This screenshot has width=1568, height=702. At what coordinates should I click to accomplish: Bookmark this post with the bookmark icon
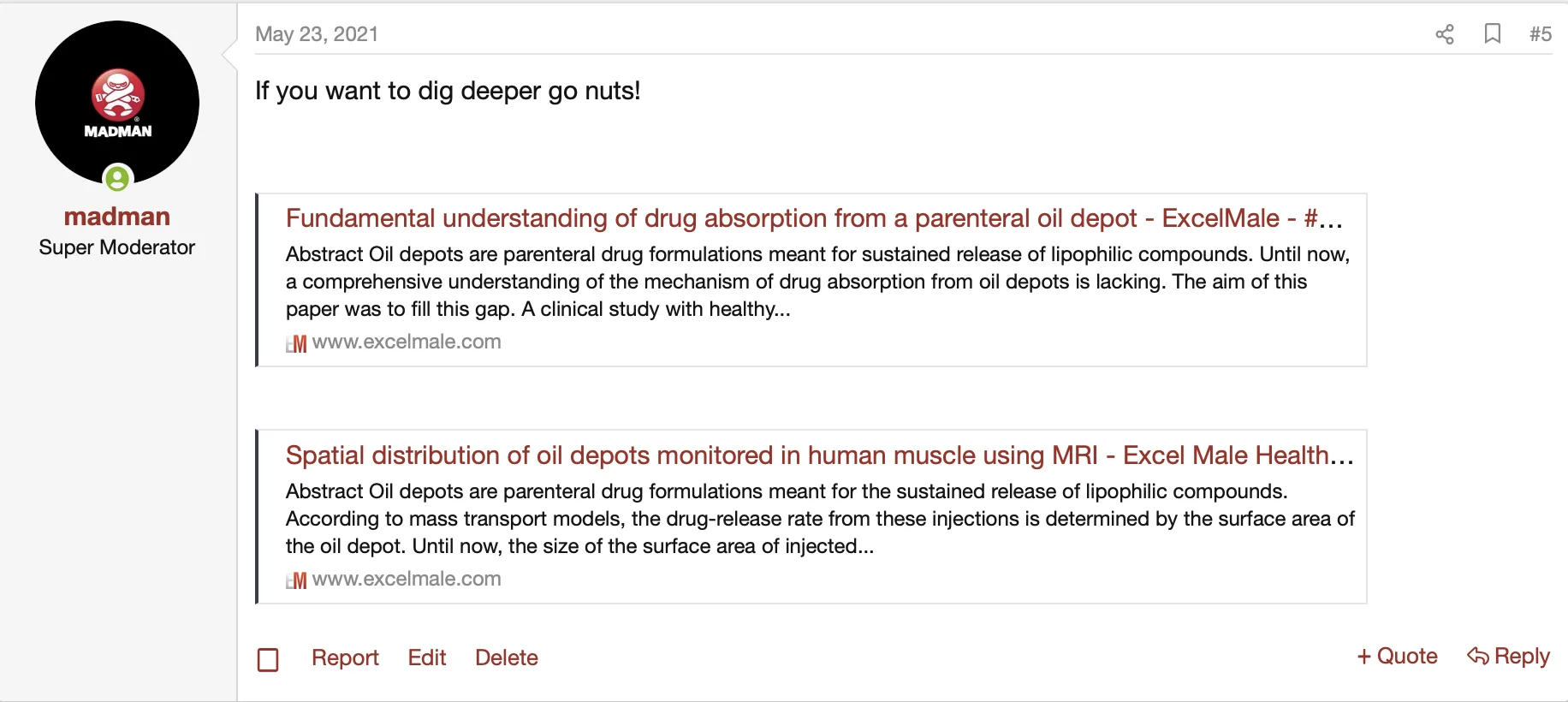click(x=1493, y=33)
